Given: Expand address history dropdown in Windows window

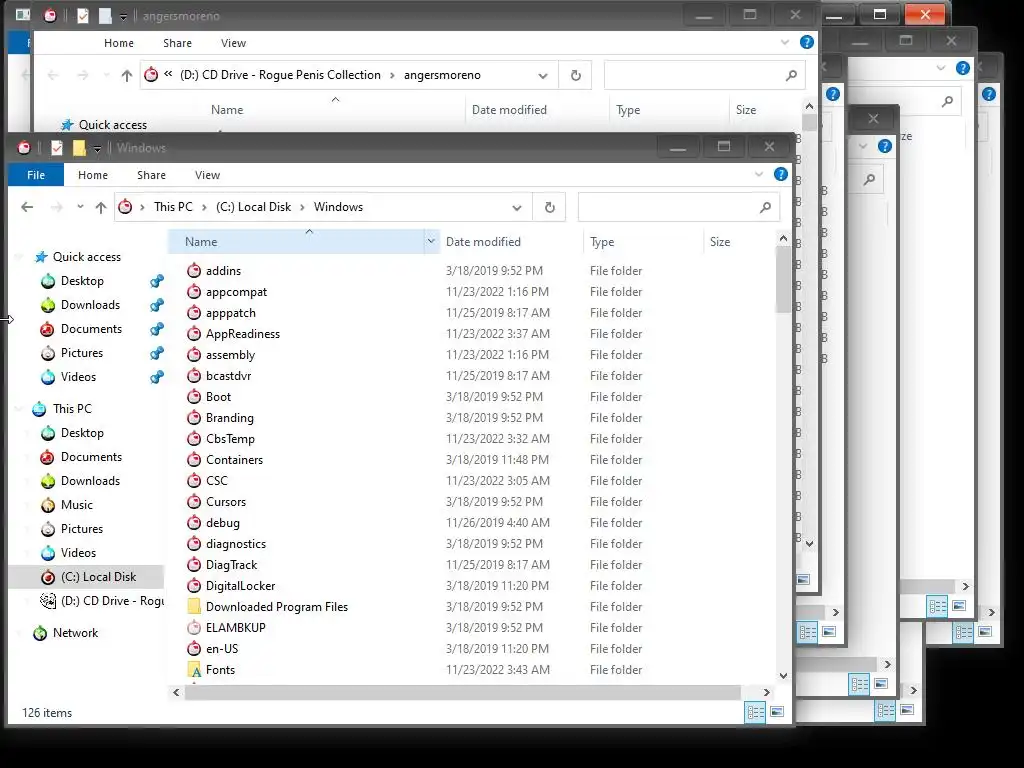Looking at the screenshot, I should coord(517,208).
